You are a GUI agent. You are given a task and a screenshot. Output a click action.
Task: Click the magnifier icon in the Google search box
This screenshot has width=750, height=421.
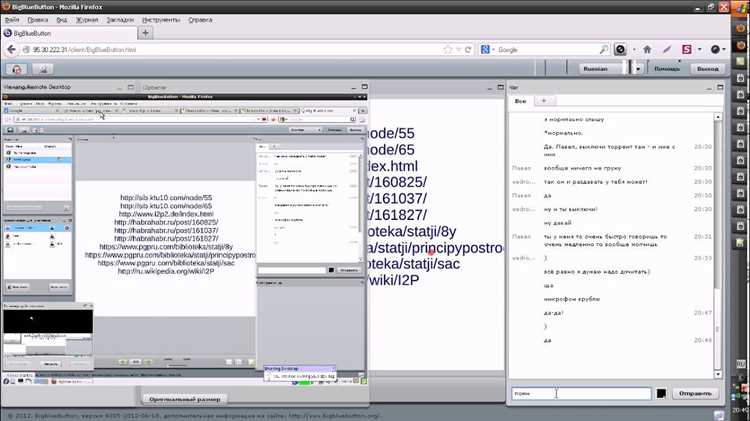tap(604, 49)
